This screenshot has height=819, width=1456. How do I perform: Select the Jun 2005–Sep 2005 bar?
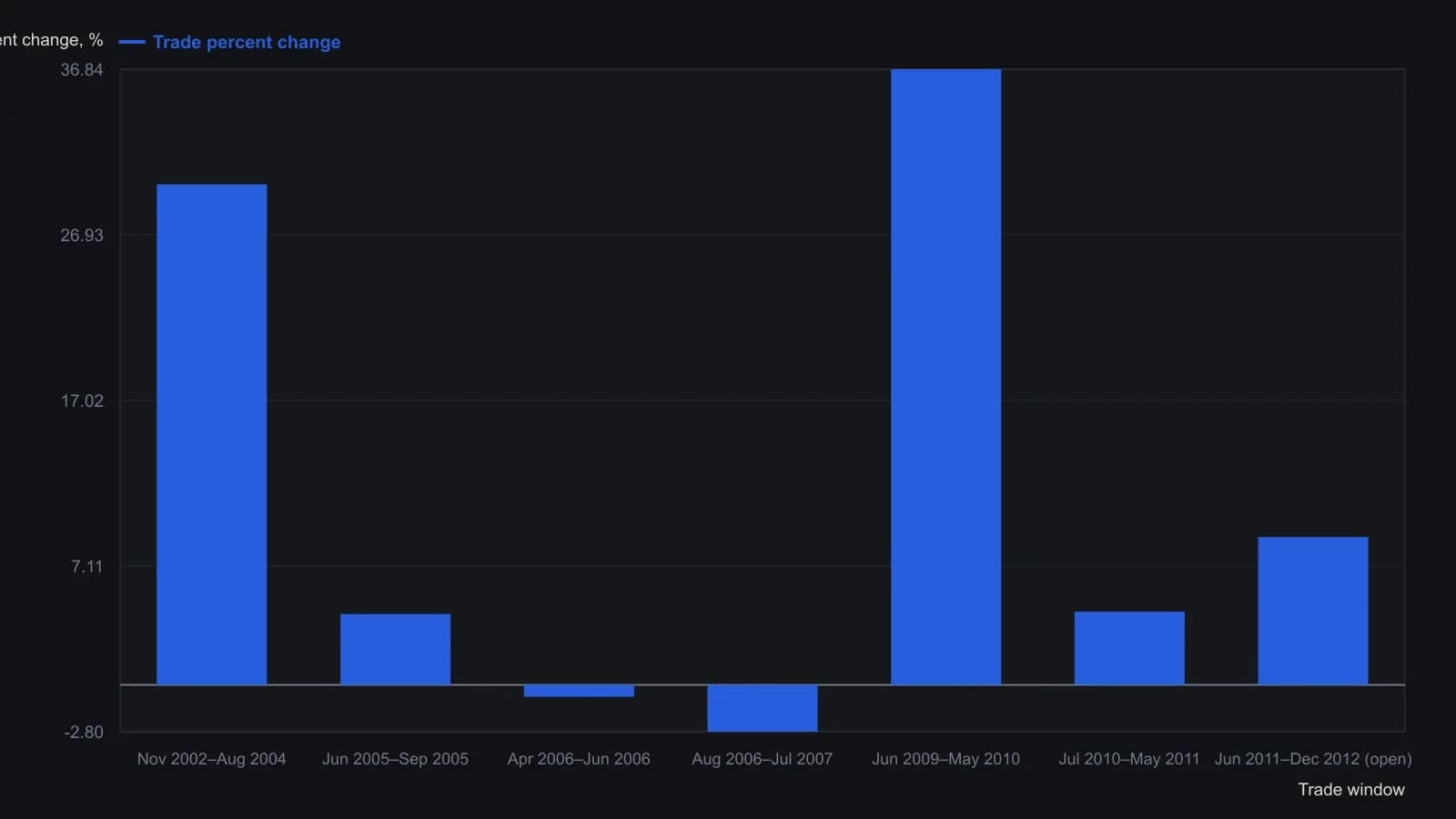(395, 649)
